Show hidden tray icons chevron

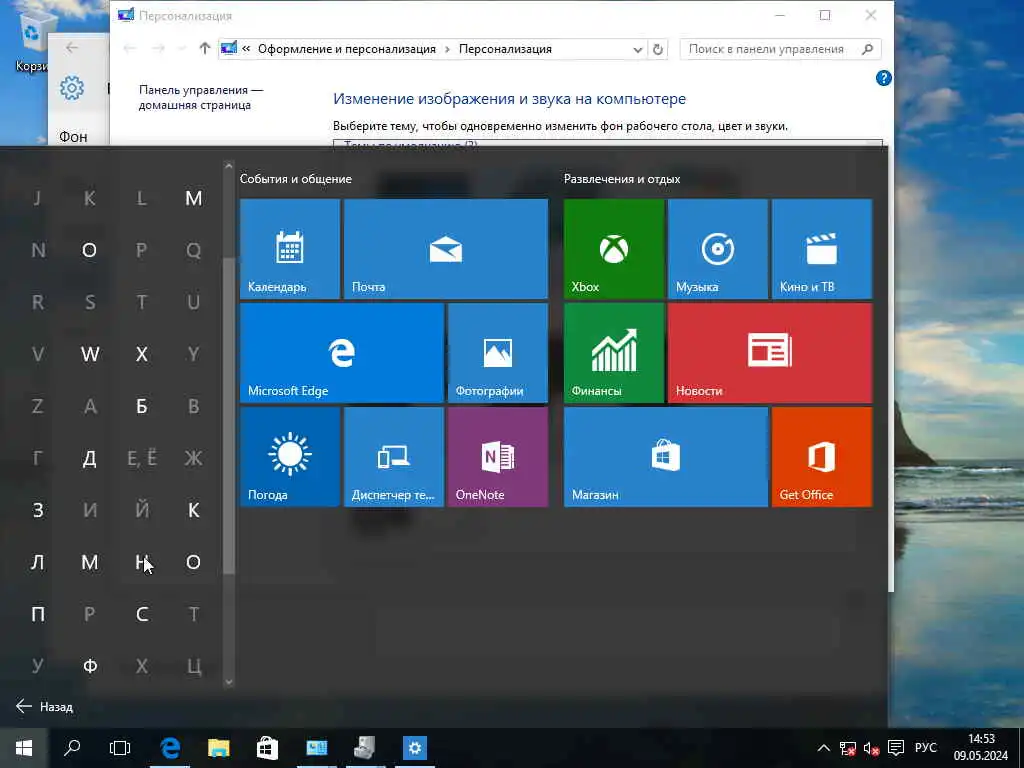(x=824, y=748)
